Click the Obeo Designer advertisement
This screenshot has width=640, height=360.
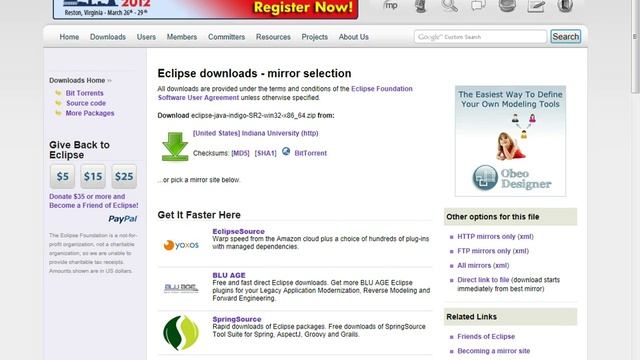510,141
